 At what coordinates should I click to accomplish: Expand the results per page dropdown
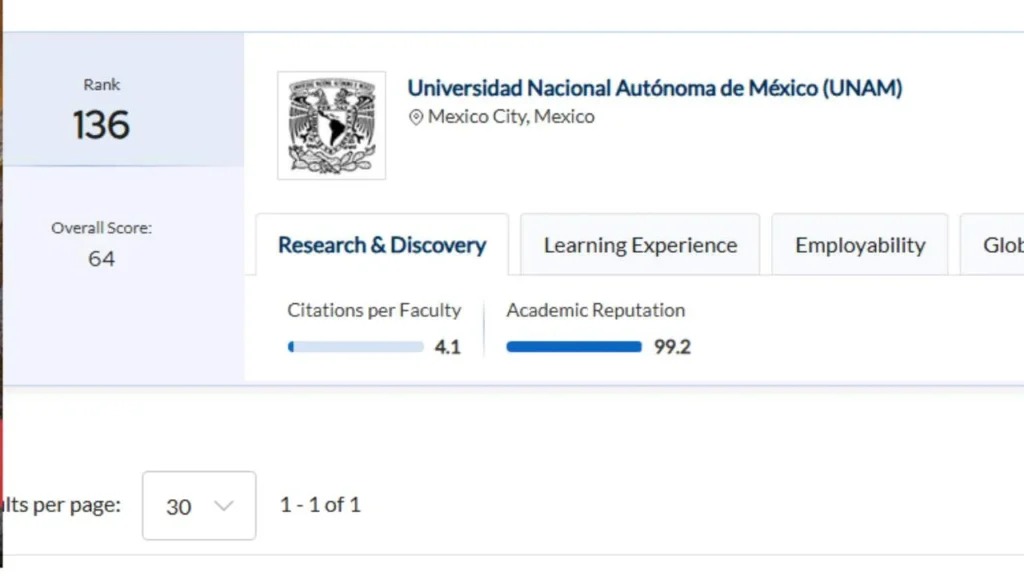(x=199, y=505)
